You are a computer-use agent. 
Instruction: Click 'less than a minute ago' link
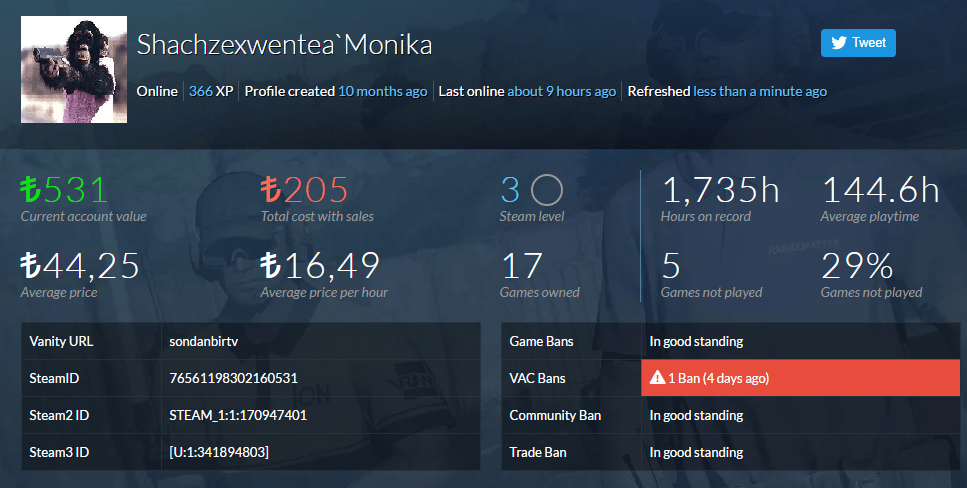[760, 91]
